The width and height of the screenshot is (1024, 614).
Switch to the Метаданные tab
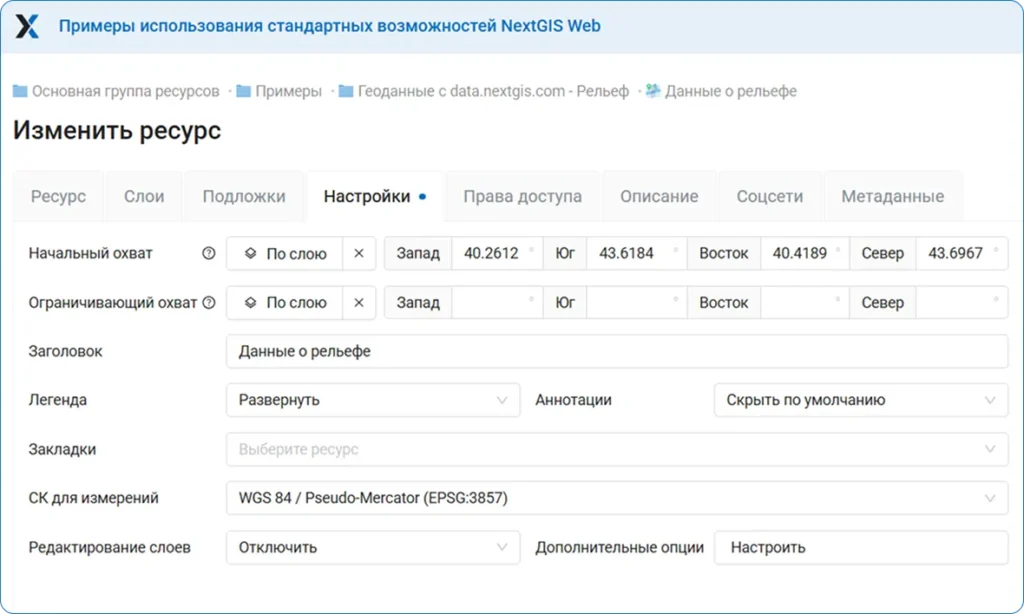pyautogui.click(x=893, y=196)
